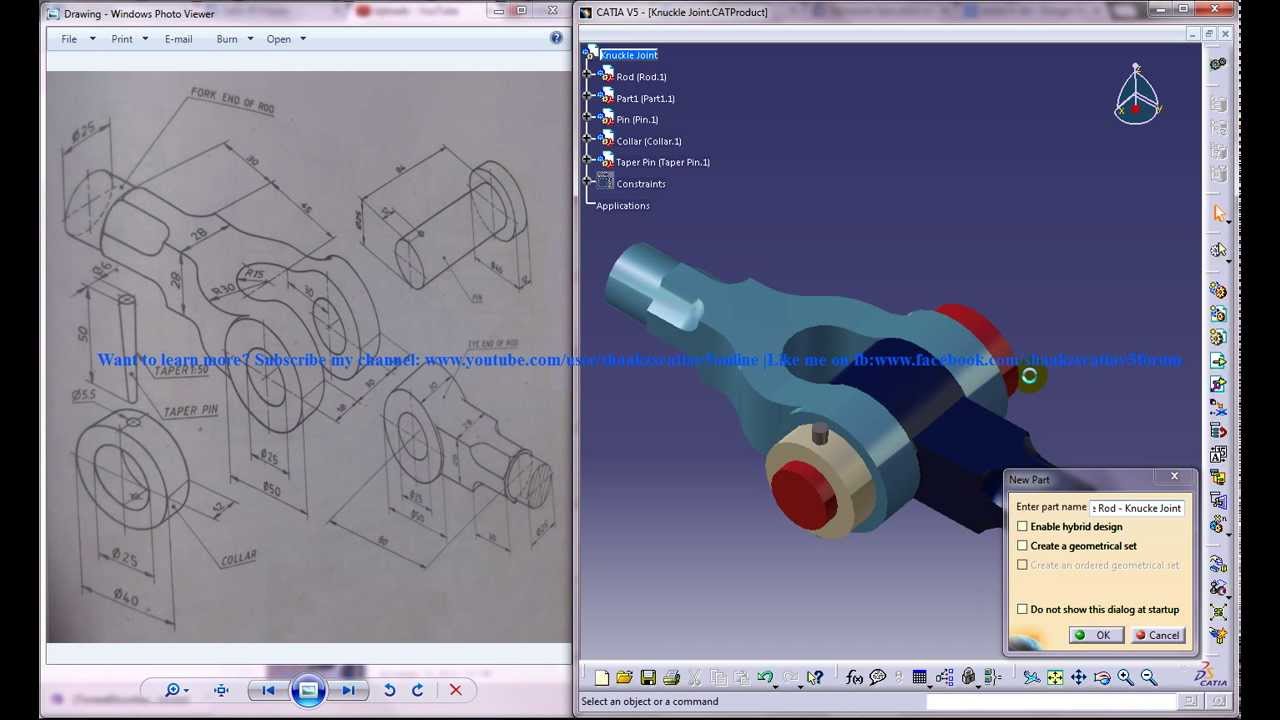Click the Zoom Out magnifier in CATIA

[x=1148, y=678]
